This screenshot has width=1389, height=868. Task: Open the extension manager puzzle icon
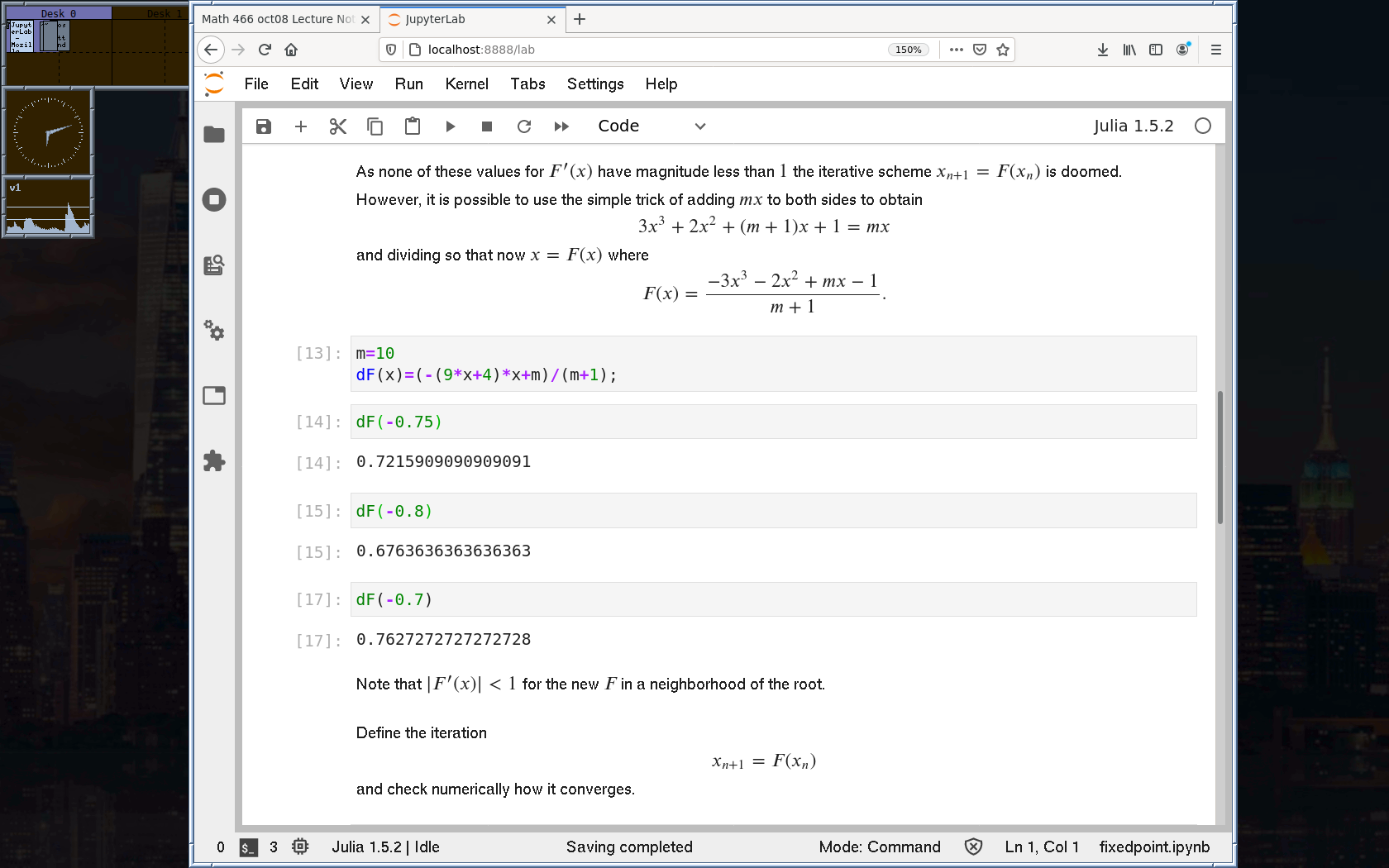(x=214, y=460)
